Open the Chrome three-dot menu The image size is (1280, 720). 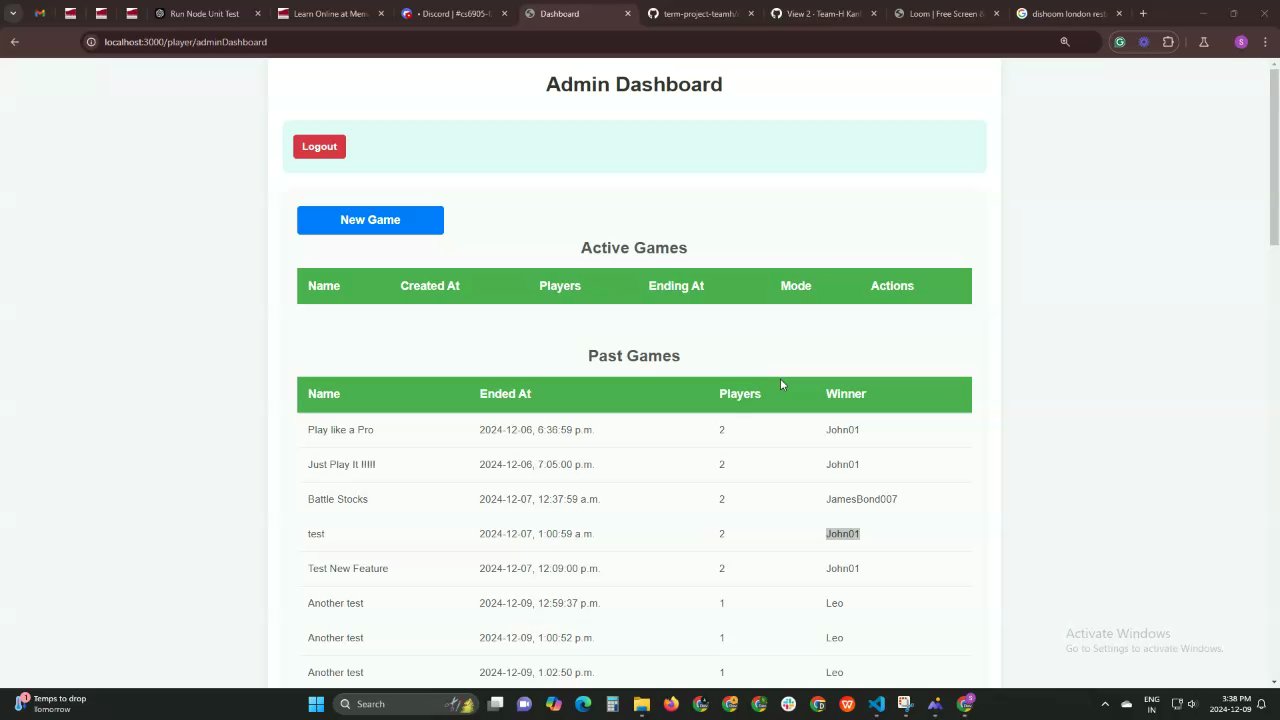tap(1266, 42)
